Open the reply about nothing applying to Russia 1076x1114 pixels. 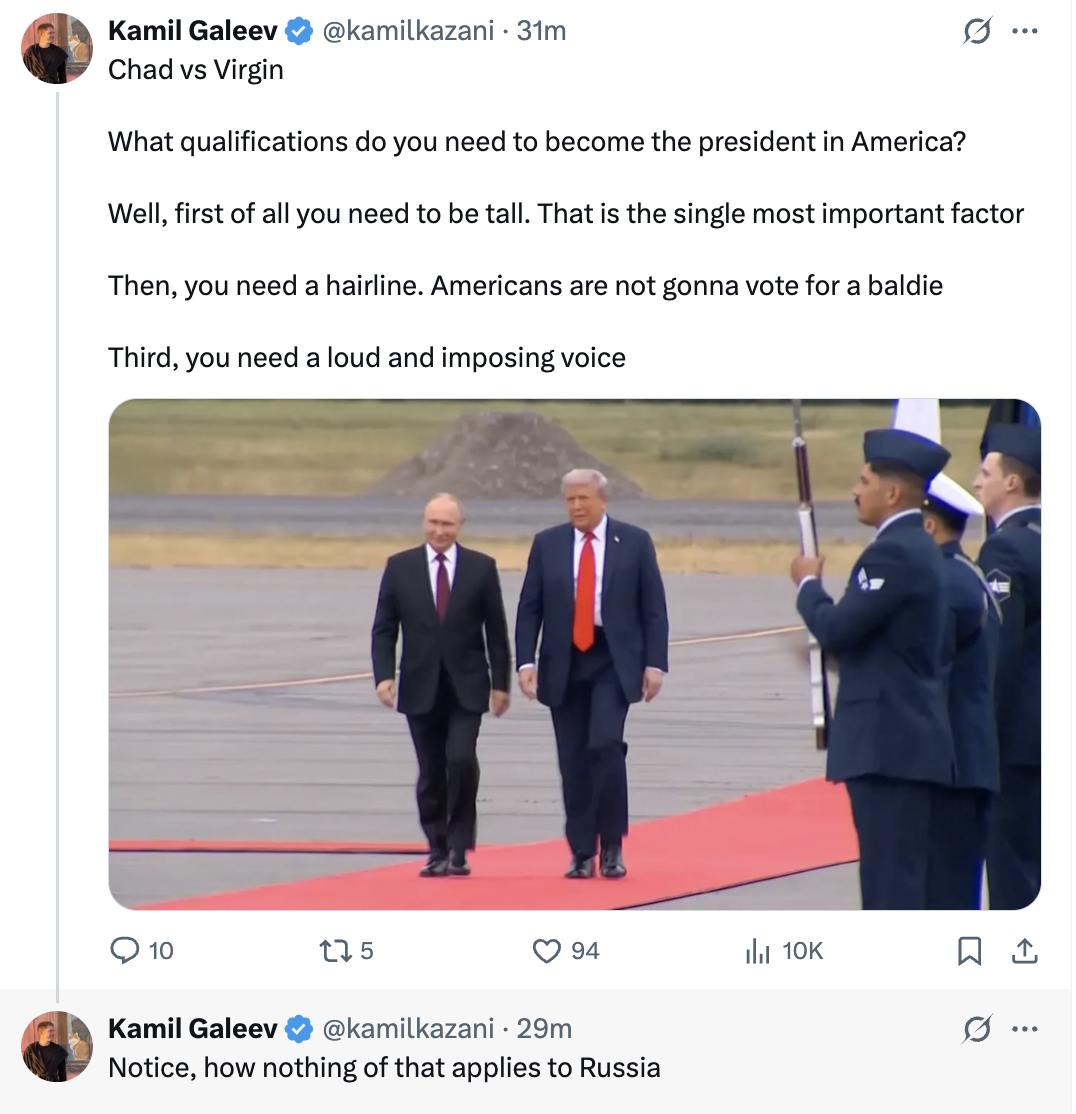coord(384,1068)
